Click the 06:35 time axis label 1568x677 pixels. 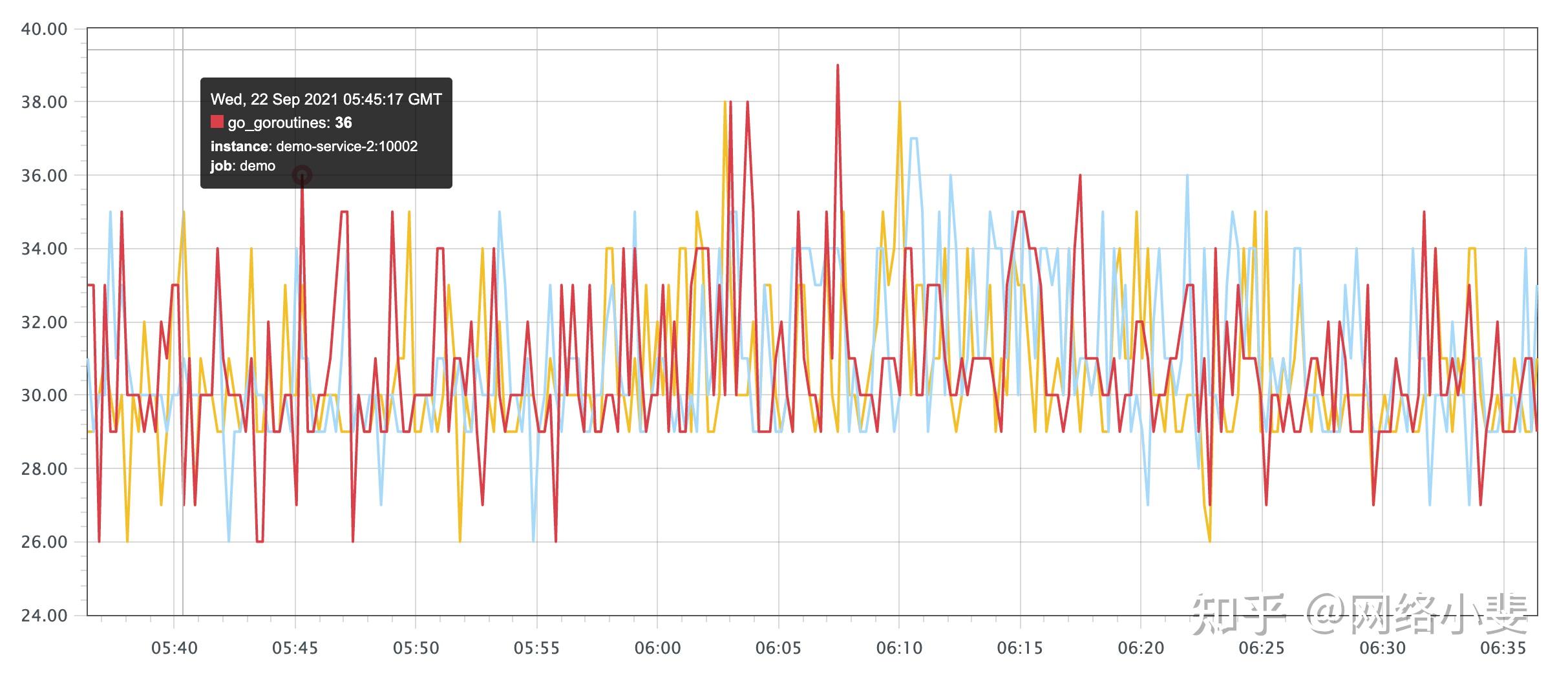pyautogui.click(x=1503, y=648)
